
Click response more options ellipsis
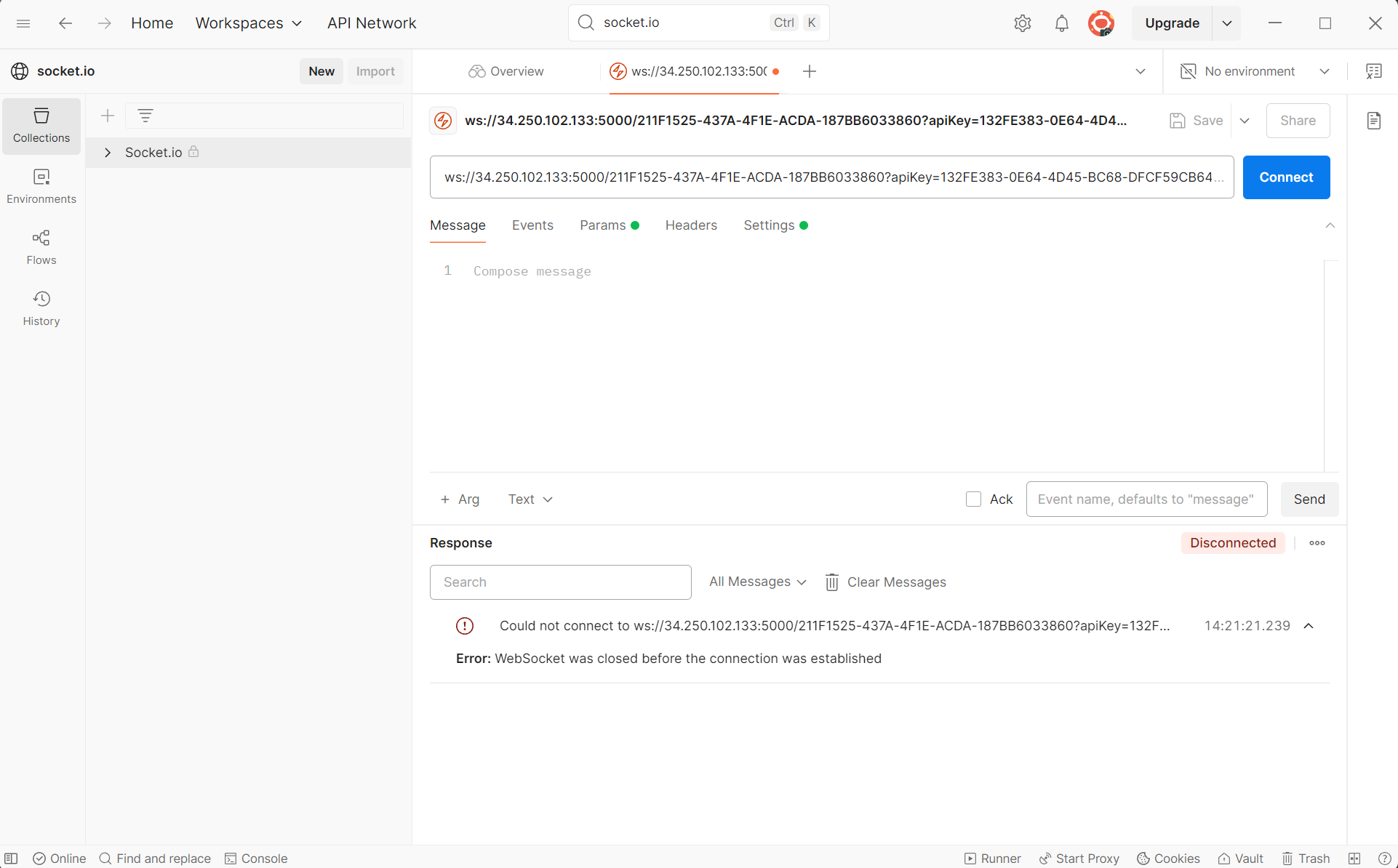click(x=1317, y=543)
